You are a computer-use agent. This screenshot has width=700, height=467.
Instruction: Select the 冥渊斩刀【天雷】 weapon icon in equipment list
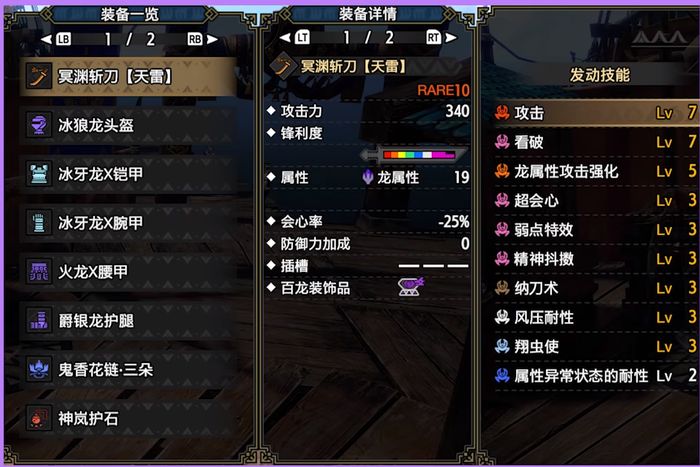pyautogui.click(x=39, y=76)
